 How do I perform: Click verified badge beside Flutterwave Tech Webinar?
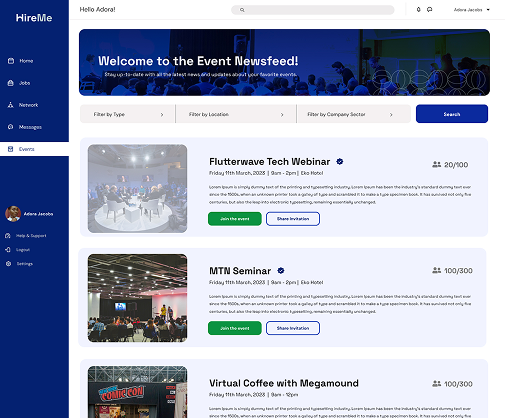click(x=340, y=162)
